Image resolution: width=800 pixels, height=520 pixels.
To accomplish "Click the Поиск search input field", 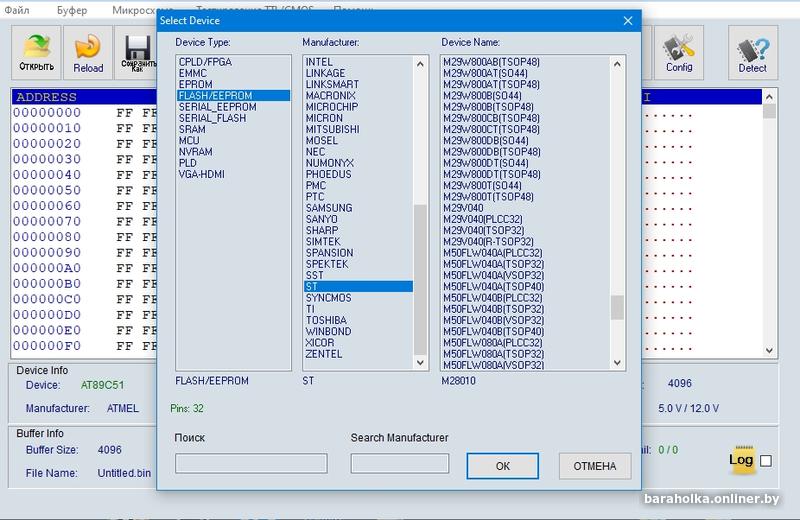I will click(x=251, y=463).
